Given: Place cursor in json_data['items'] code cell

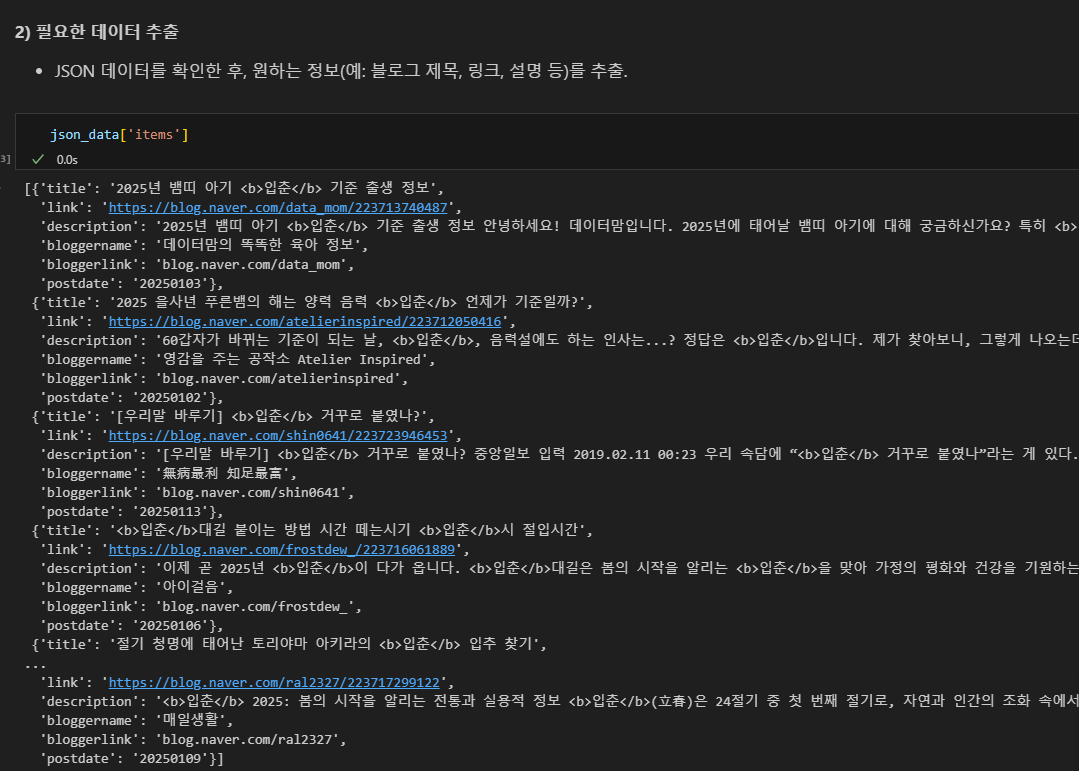Looking at the screenshot, I should click(x=547, y=134).
